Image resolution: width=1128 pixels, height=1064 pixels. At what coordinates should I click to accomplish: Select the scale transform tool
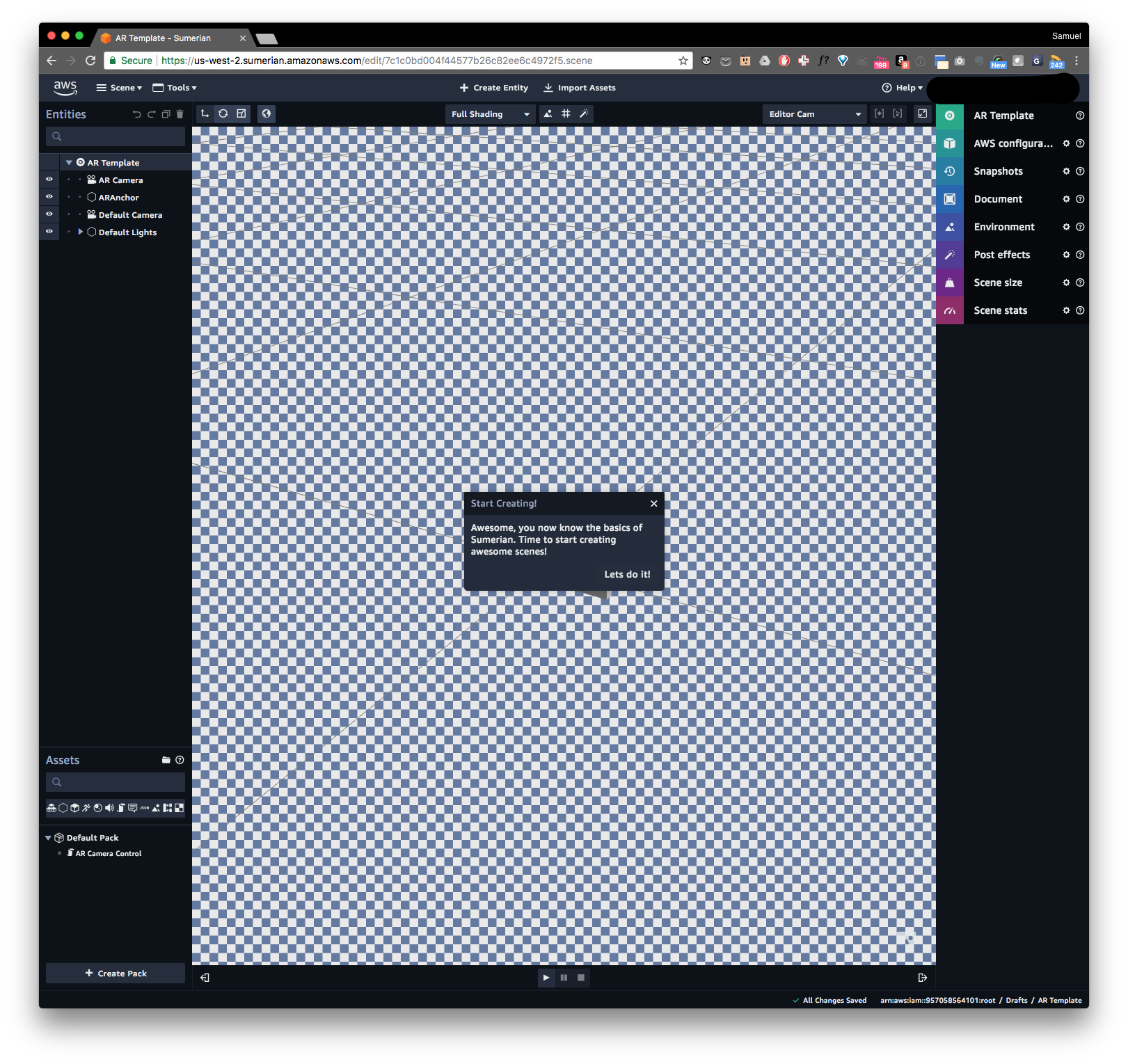coord(241,113)
